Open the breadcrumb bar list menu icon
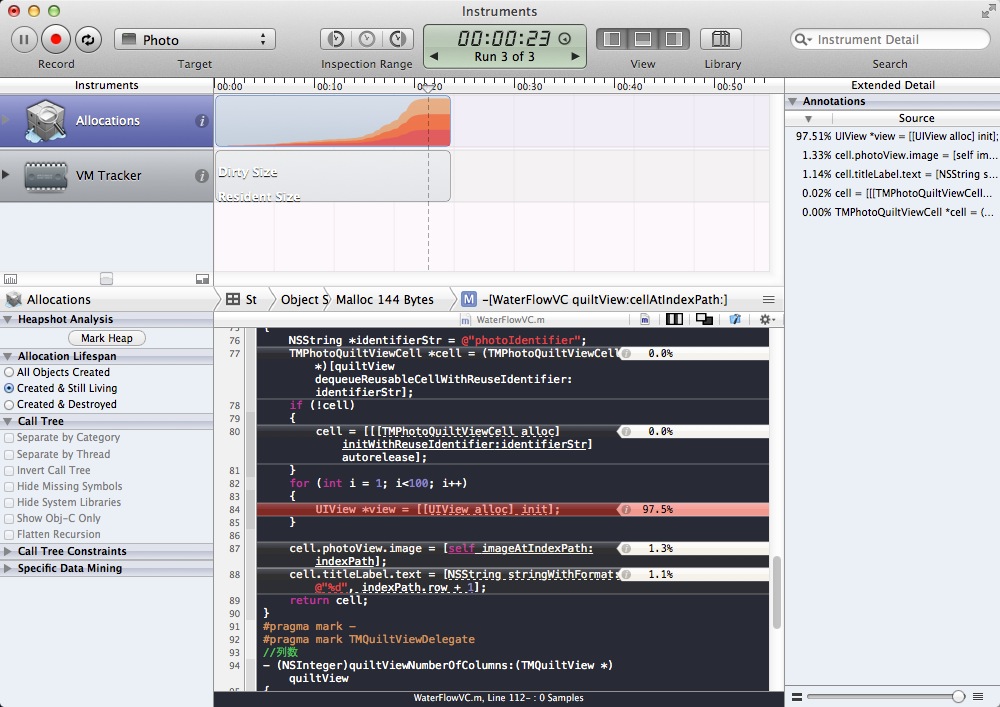This screenshot has height=707, width=1000. (x=768, y=300)
